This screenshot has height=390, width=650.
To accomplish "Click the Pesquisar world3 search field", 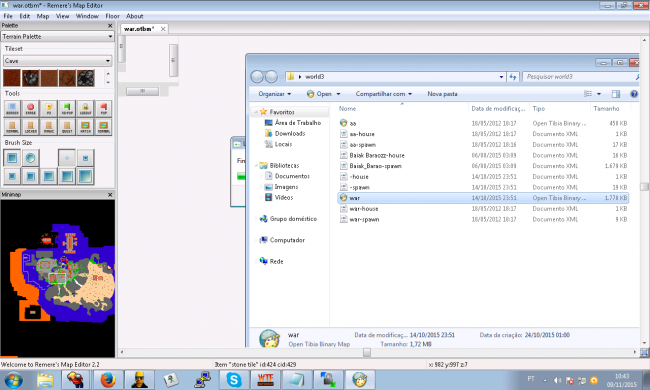I will (580, 77).
